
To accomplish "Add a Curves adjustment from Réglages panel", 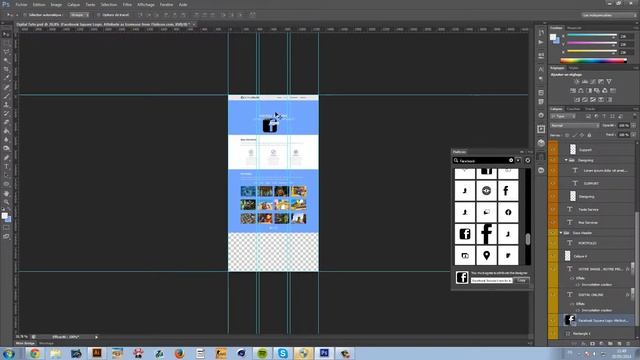I will pos(593,82).
